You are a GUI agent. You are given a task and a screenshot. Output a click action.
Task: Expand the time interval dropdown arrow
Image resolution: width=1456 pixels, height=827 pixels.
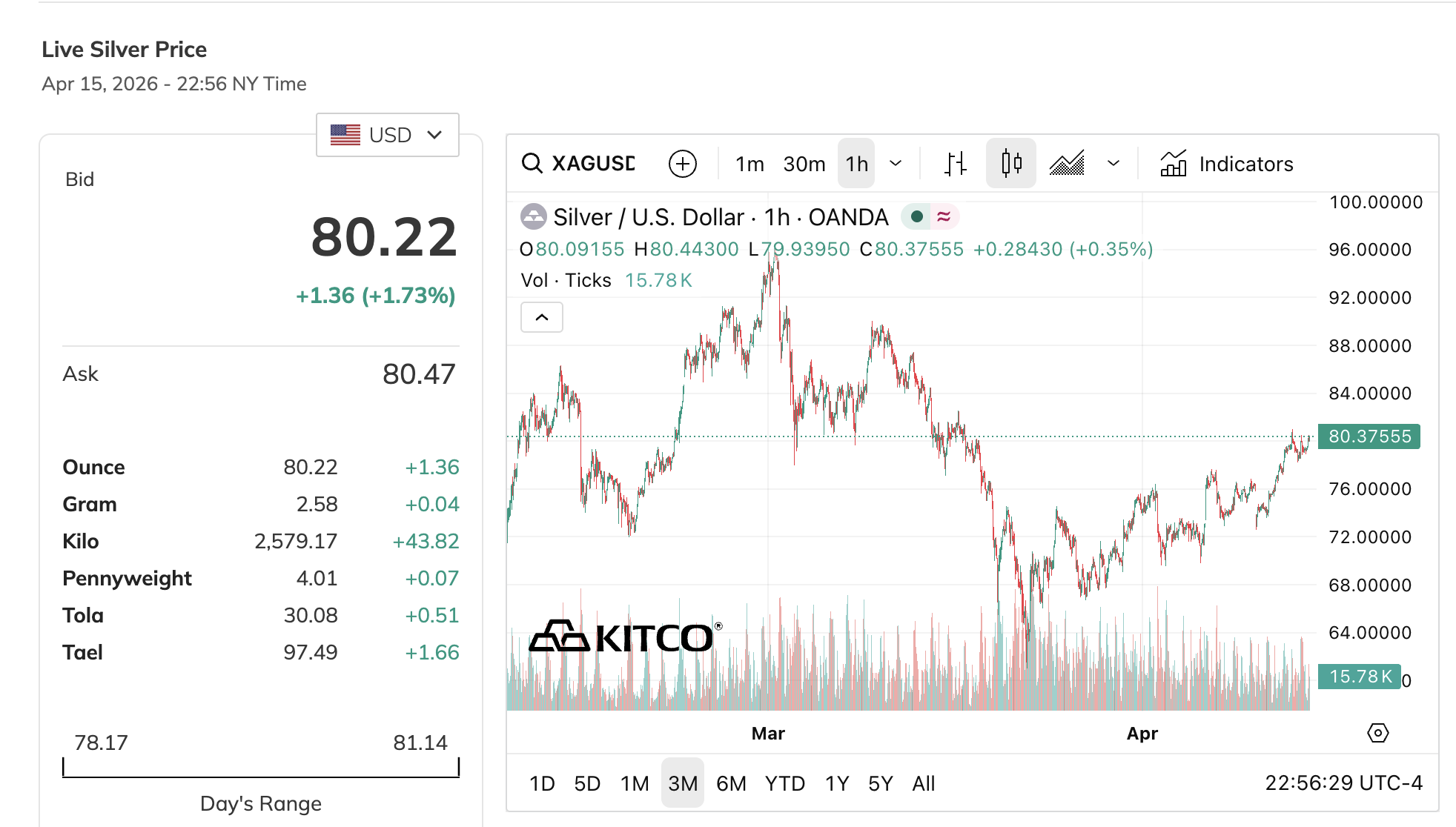click(896, 164)
